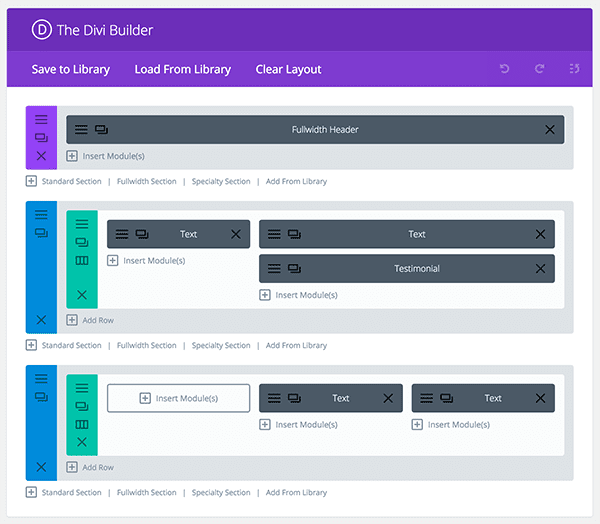Click Load From Library
The image size is (600, 524).
click(x=183, y=69)
